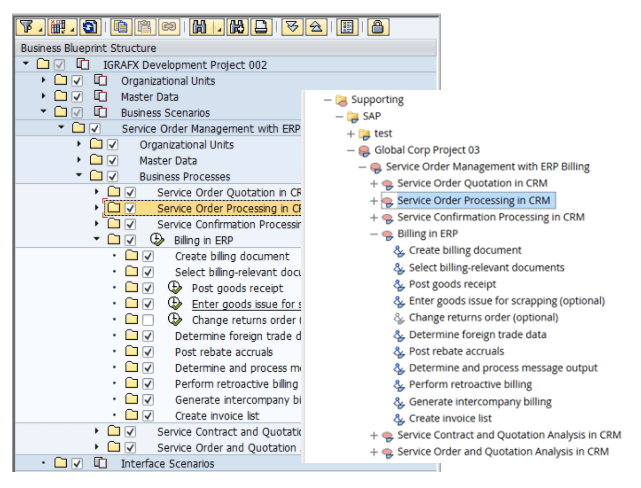Open the Set Filter toolbar button

(30, 27)
